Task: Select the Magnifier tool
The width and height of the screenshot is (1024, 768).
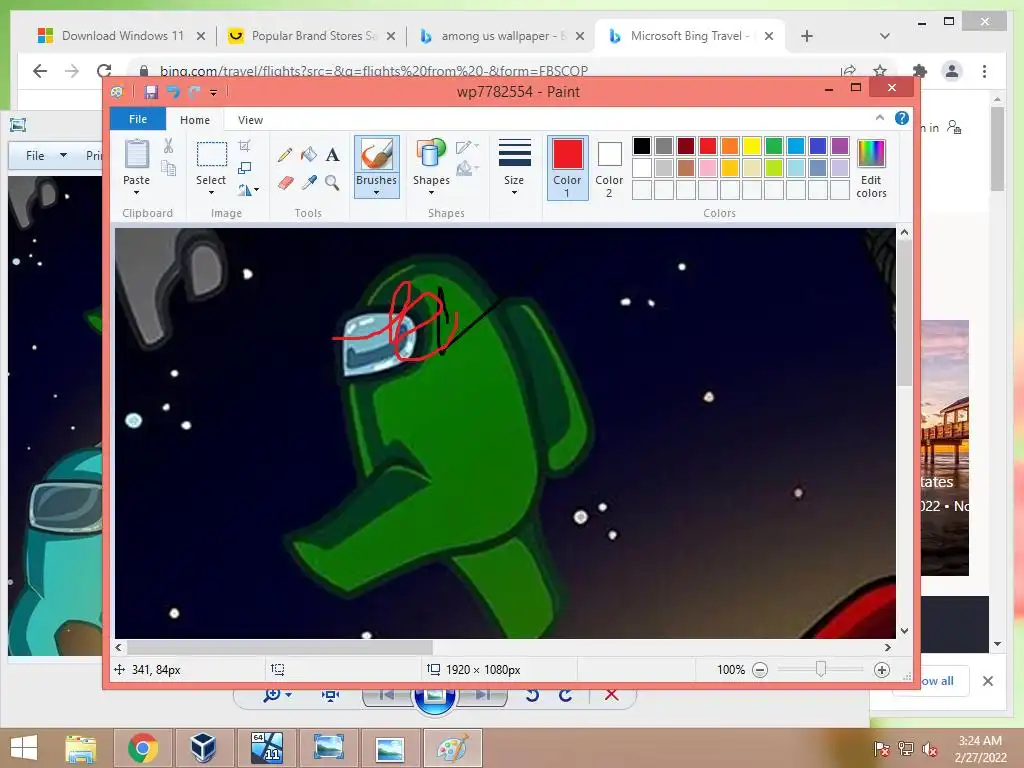Action: pyautogui.click(x=332, y=182)
